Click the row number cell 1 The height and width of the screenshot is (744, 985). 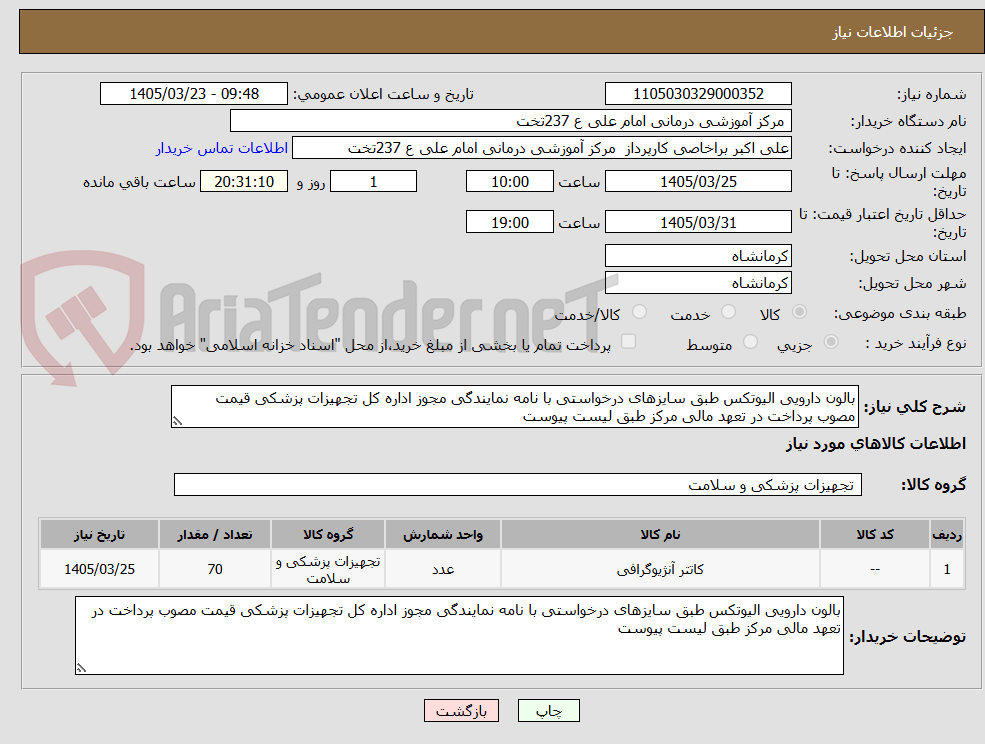[x=947, y=569]
